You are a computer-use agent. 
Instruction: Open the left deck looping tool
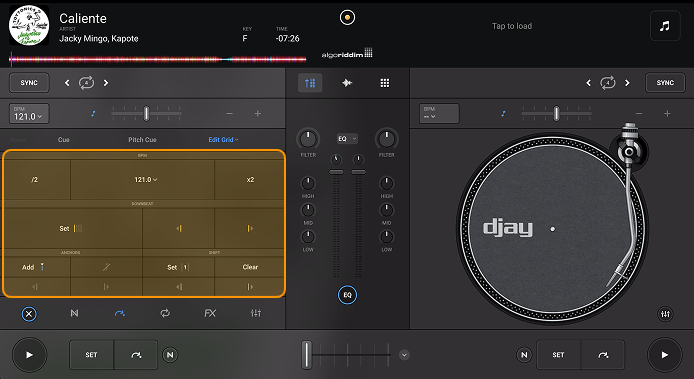(x=165, y=313)
